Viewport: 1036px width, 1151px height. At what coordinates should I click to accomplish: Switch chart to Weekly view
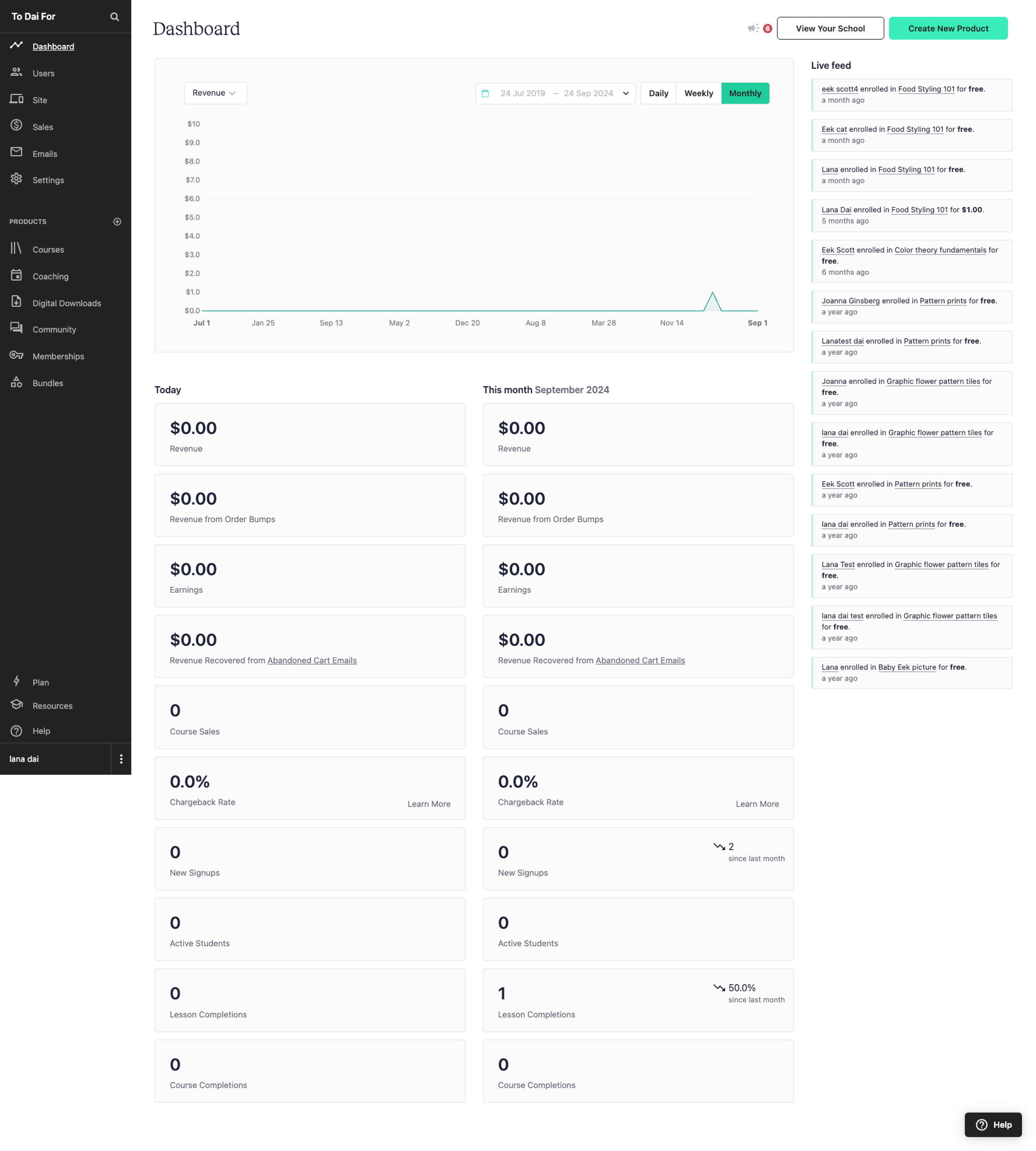click(698, 93)
